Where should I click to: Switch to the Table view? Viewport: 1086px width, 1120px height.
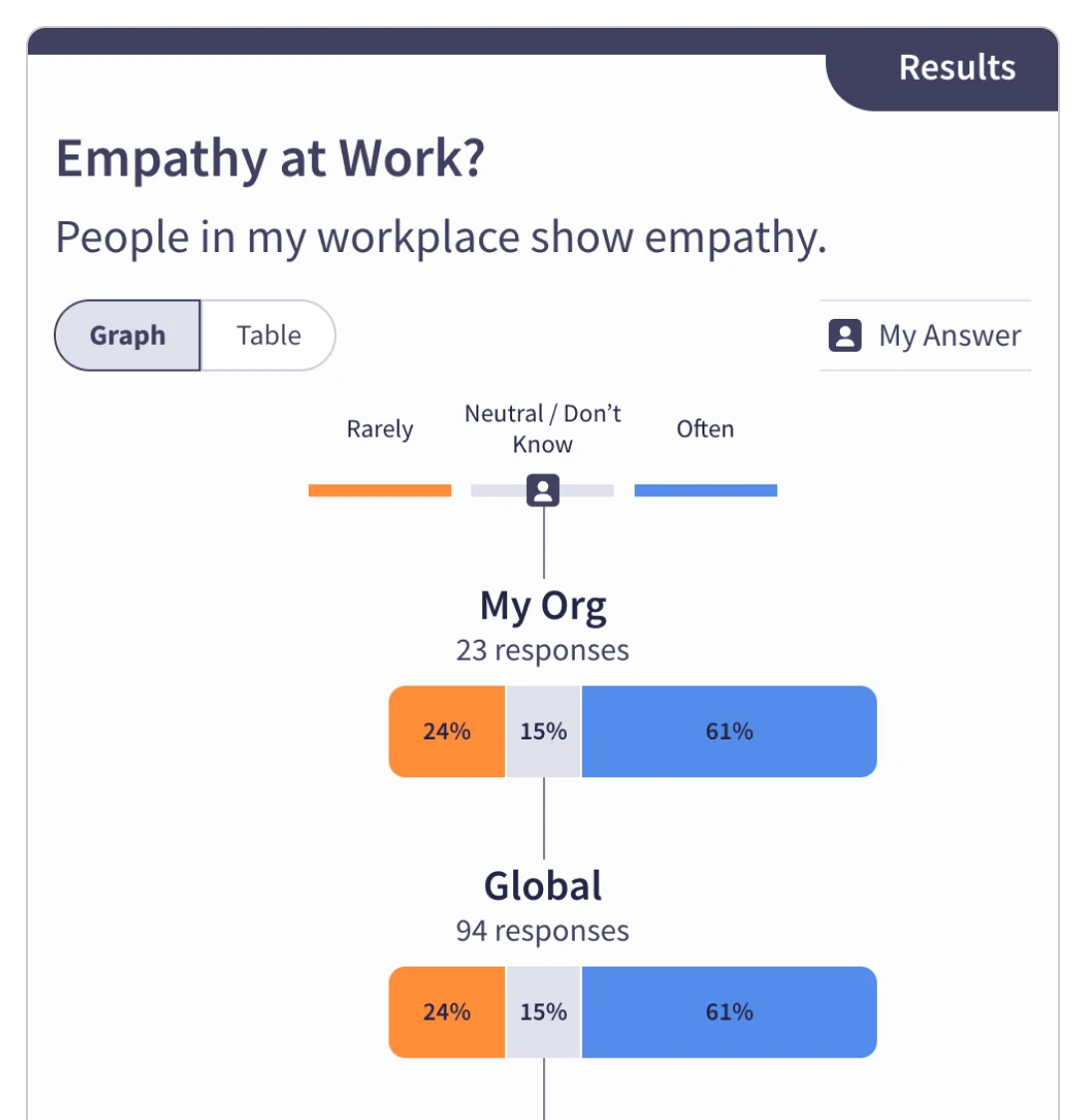click(x=267, y=335)
